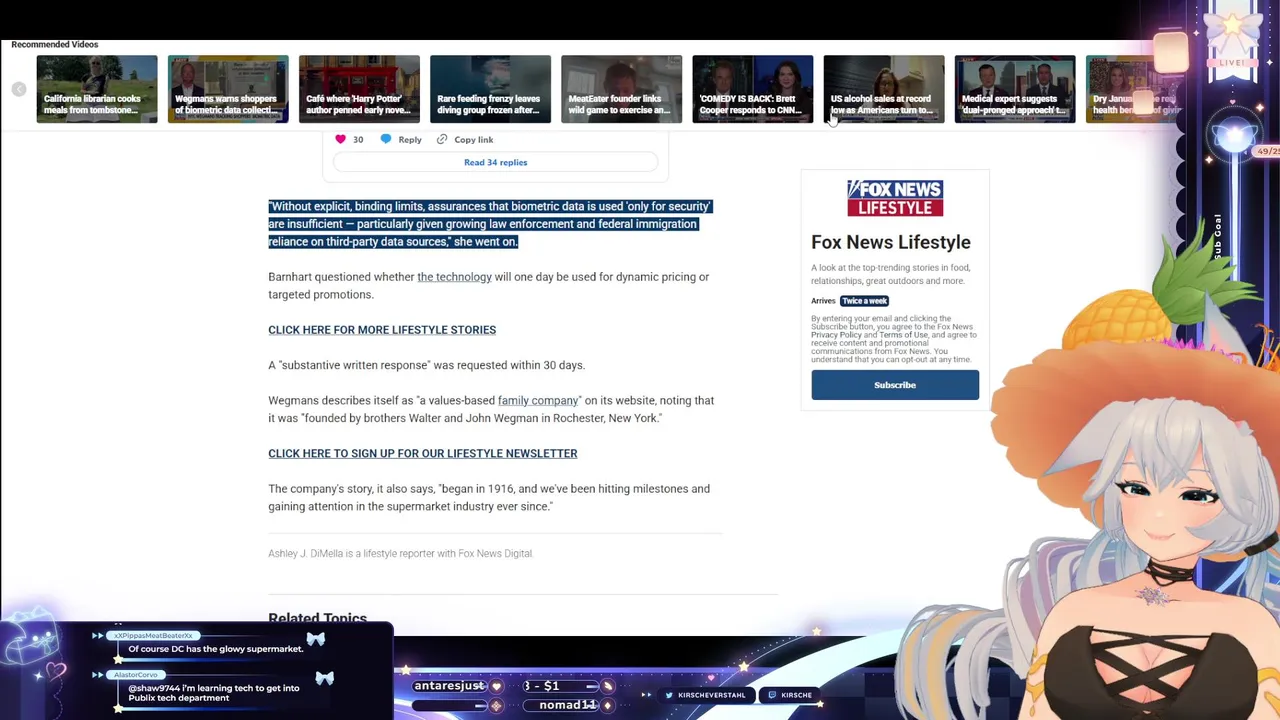Open 'California librarian cooks meals' video
The width and height of the screenshot is (1280, 720).
point(97,89)
